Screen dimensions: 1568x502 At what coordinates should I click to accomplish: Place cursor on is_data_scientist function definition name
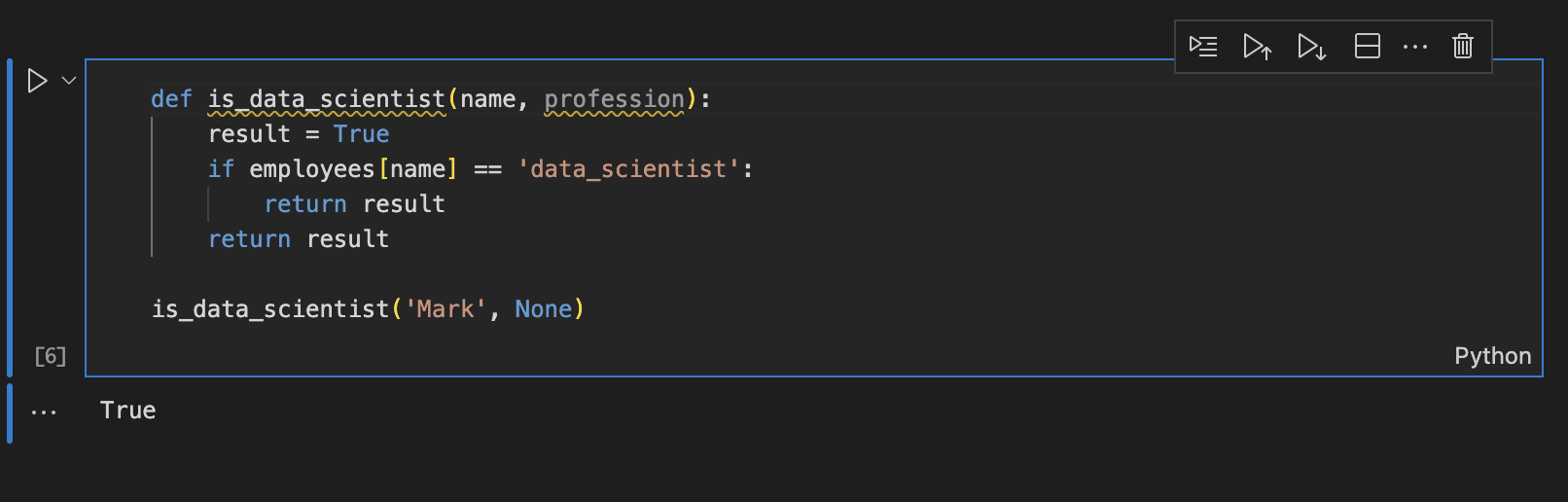tap(327, 99)
